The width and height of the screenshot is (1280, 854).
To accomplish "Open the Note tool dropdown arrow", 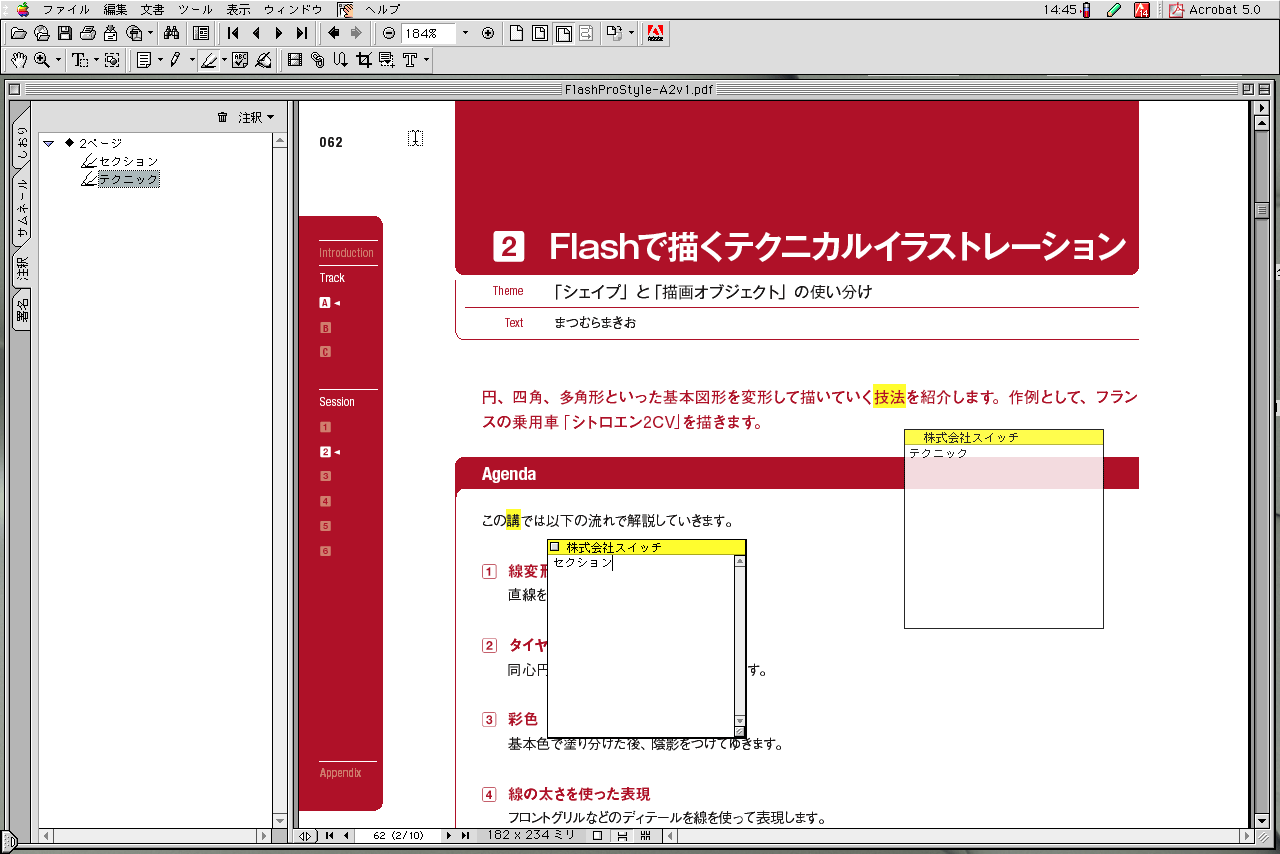I will 160,60.
